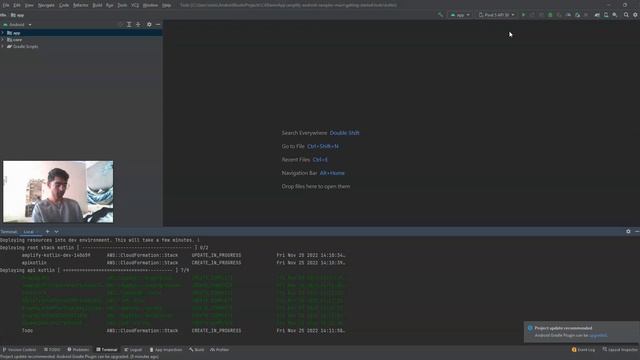
Task: Open the View menu
Action: pos(29,5)
